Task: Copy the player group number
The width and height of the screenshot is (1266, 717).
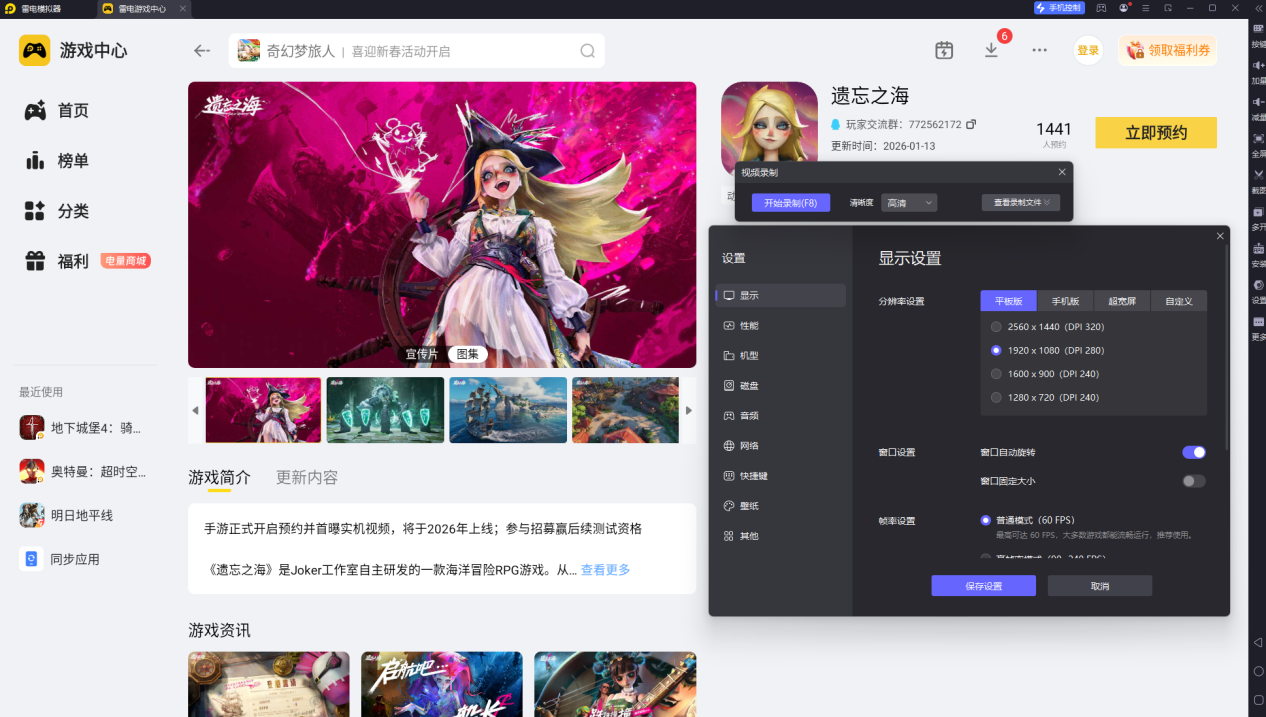Action: pyautogui.click(x=971, y=125)
